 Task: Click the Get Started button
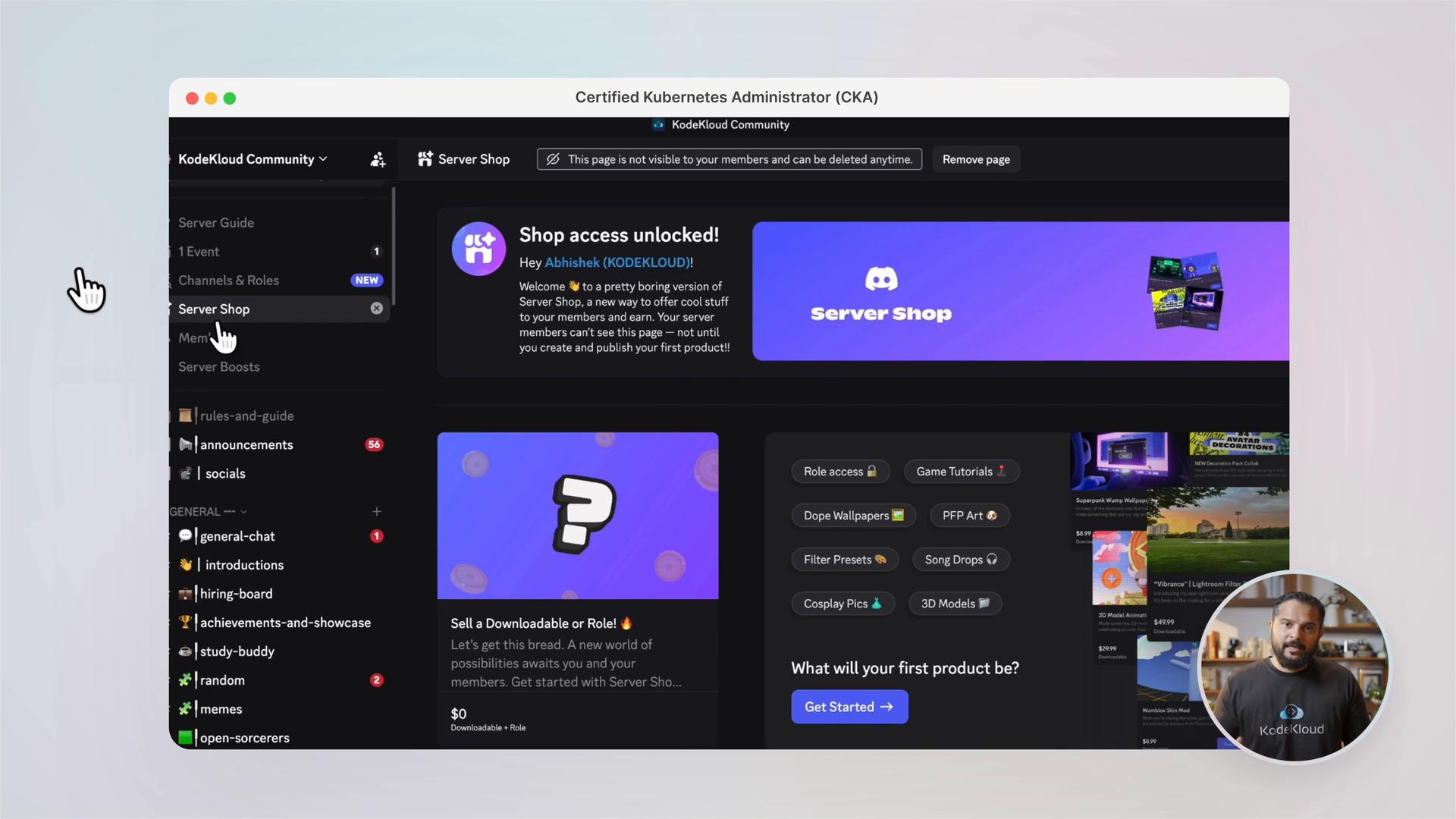click(x=849, y=707)
